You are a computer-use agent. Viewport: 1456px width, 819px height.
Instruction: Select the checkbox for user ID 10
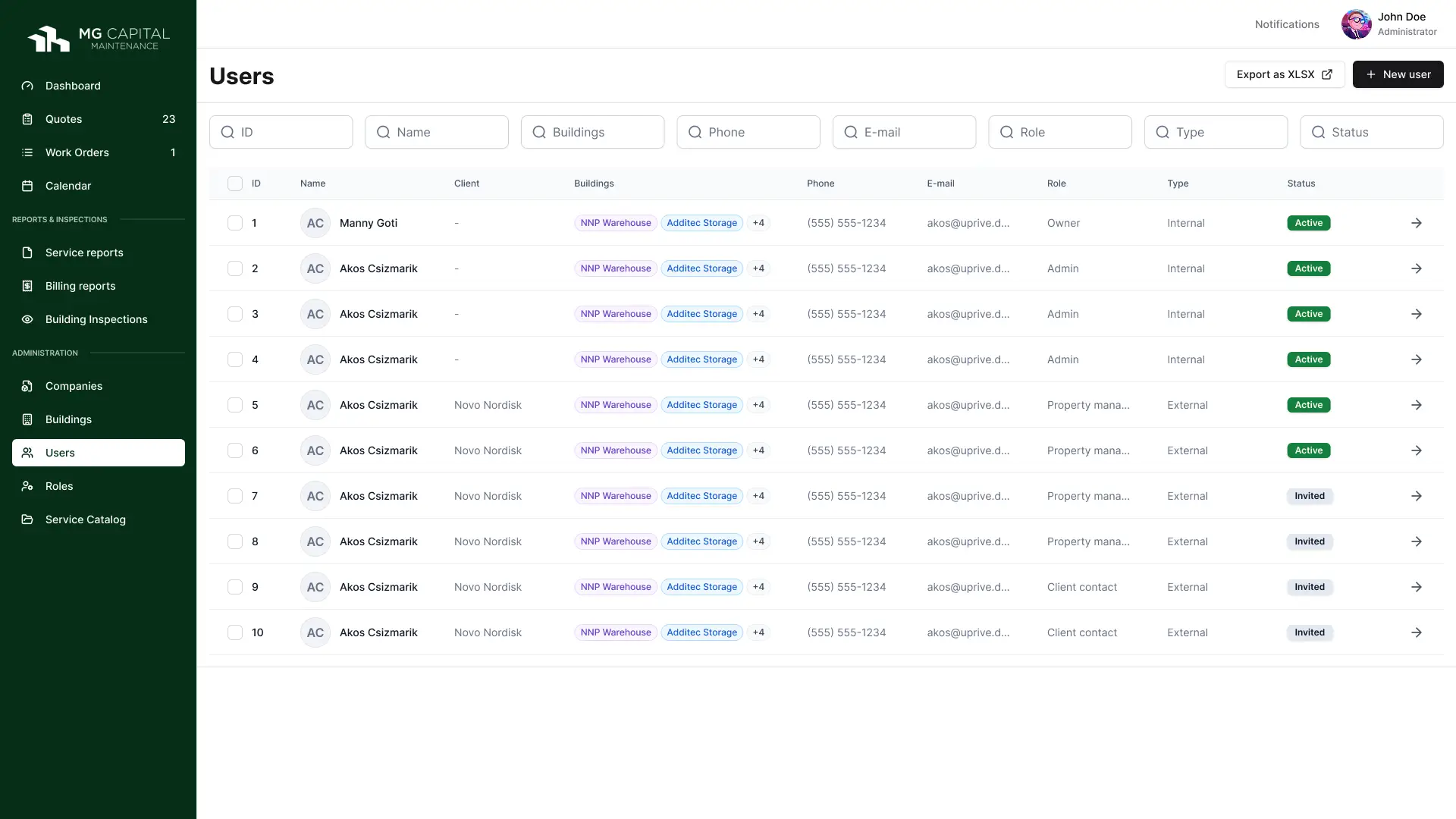tap(235, 632)
